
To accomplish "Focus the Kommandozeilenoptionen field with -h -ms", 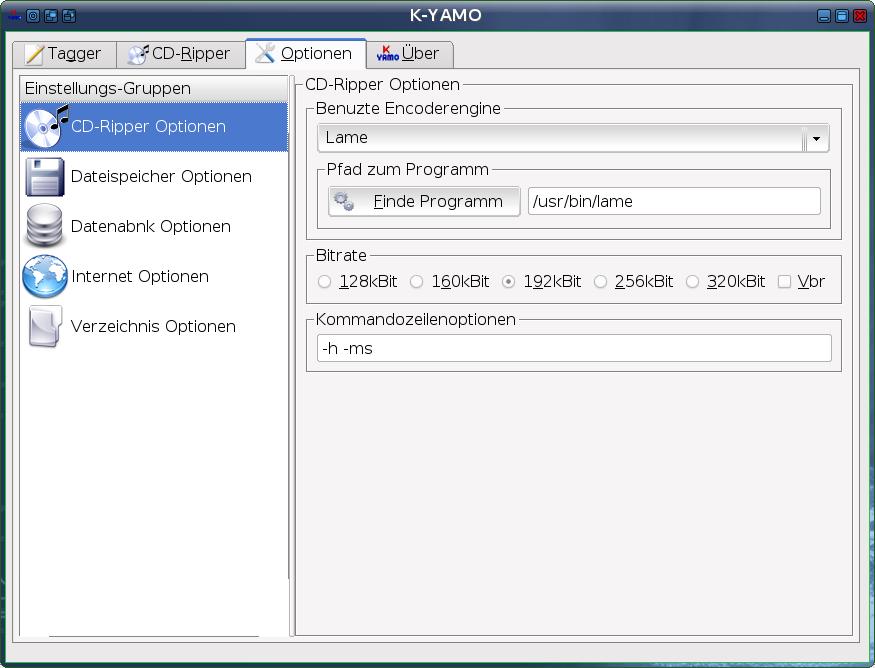I will 574,349.
